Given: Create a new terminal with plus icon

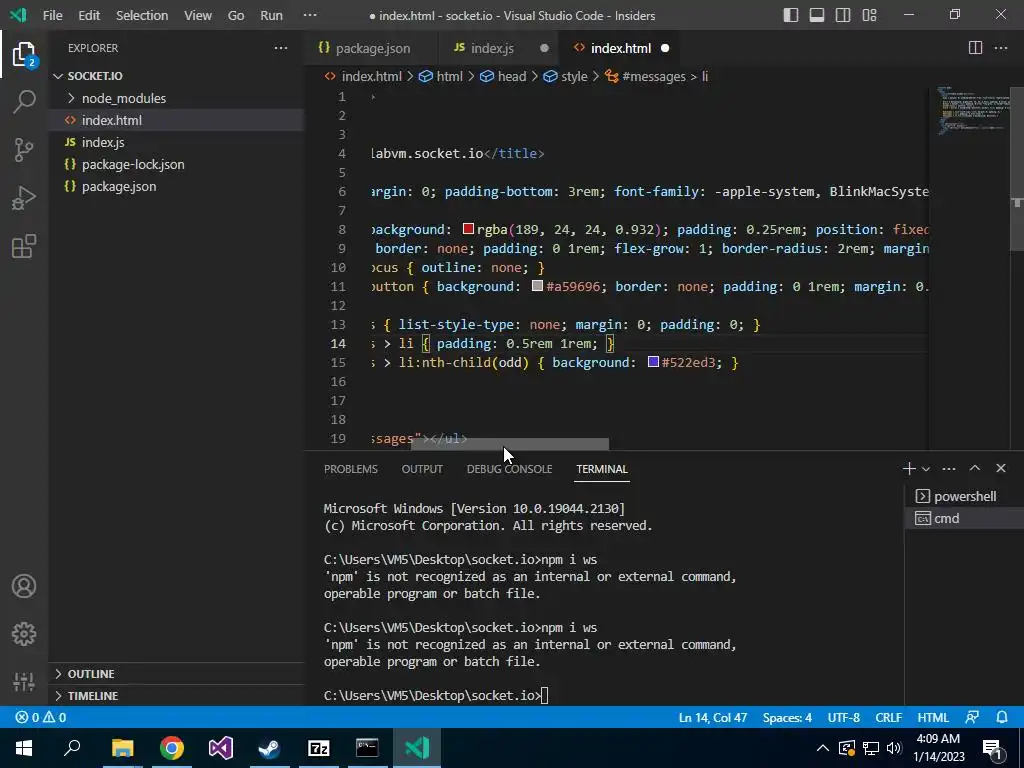Looking at the screenshot, I should [908, 468].
